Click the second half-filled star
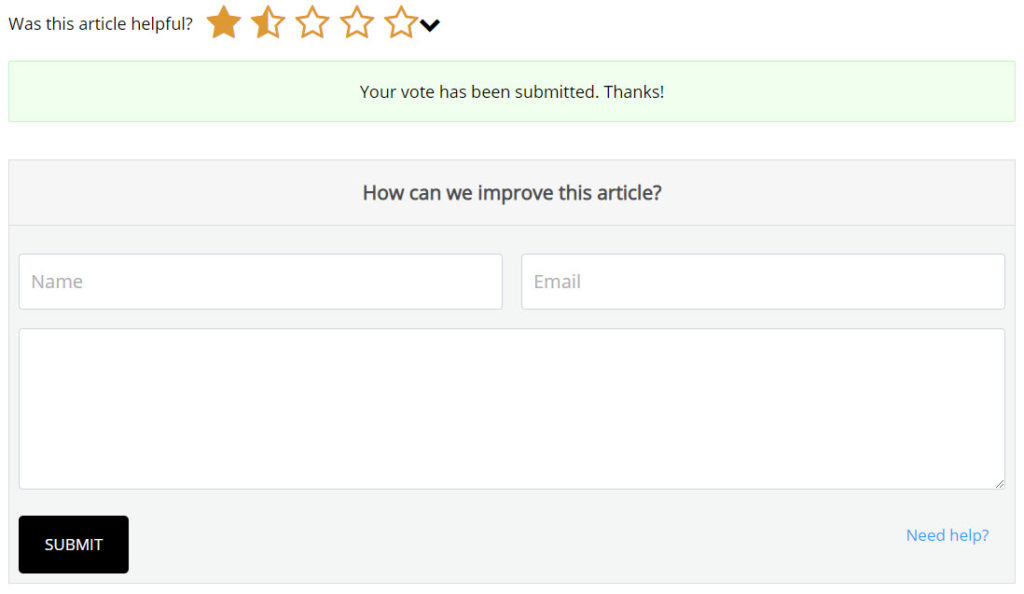This screenshot has height=594, width=1024. (x=268, y=22)
